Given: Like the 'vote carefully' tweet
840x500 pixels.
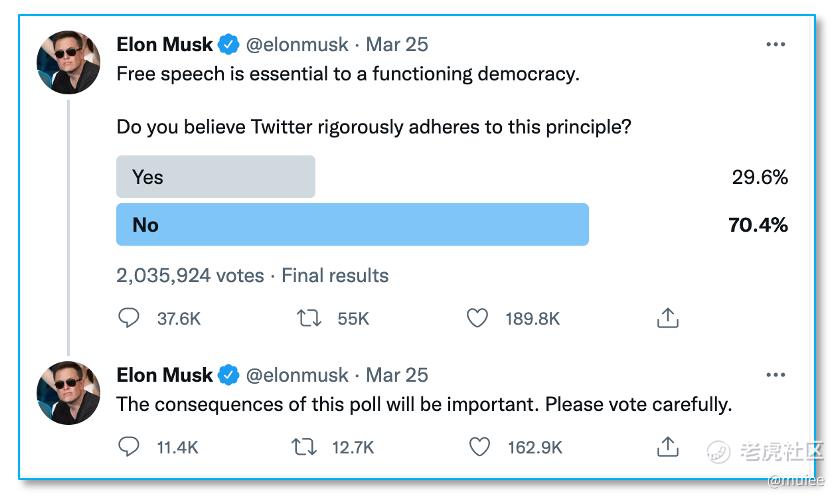Looking at the screenshot, I should (x=480, y=447).
